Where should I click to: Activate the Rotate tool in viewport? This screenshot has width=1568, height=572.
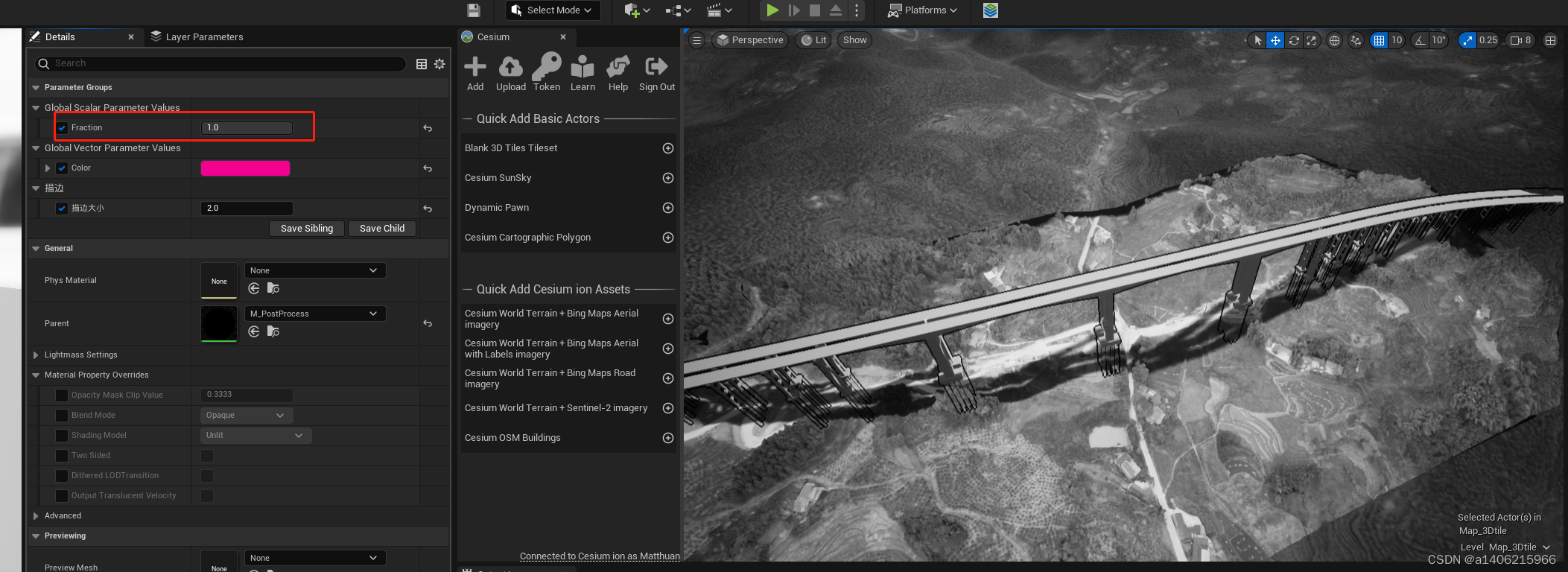pos(1294,40)
